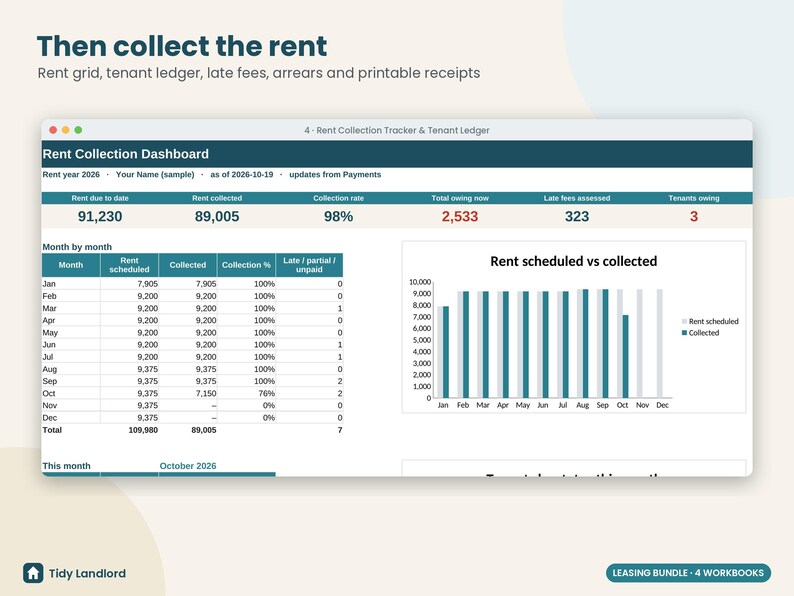Click the Dec scheduled bar in chart
The height and width of the screenshot is (596, 794).
coord(660,343)
